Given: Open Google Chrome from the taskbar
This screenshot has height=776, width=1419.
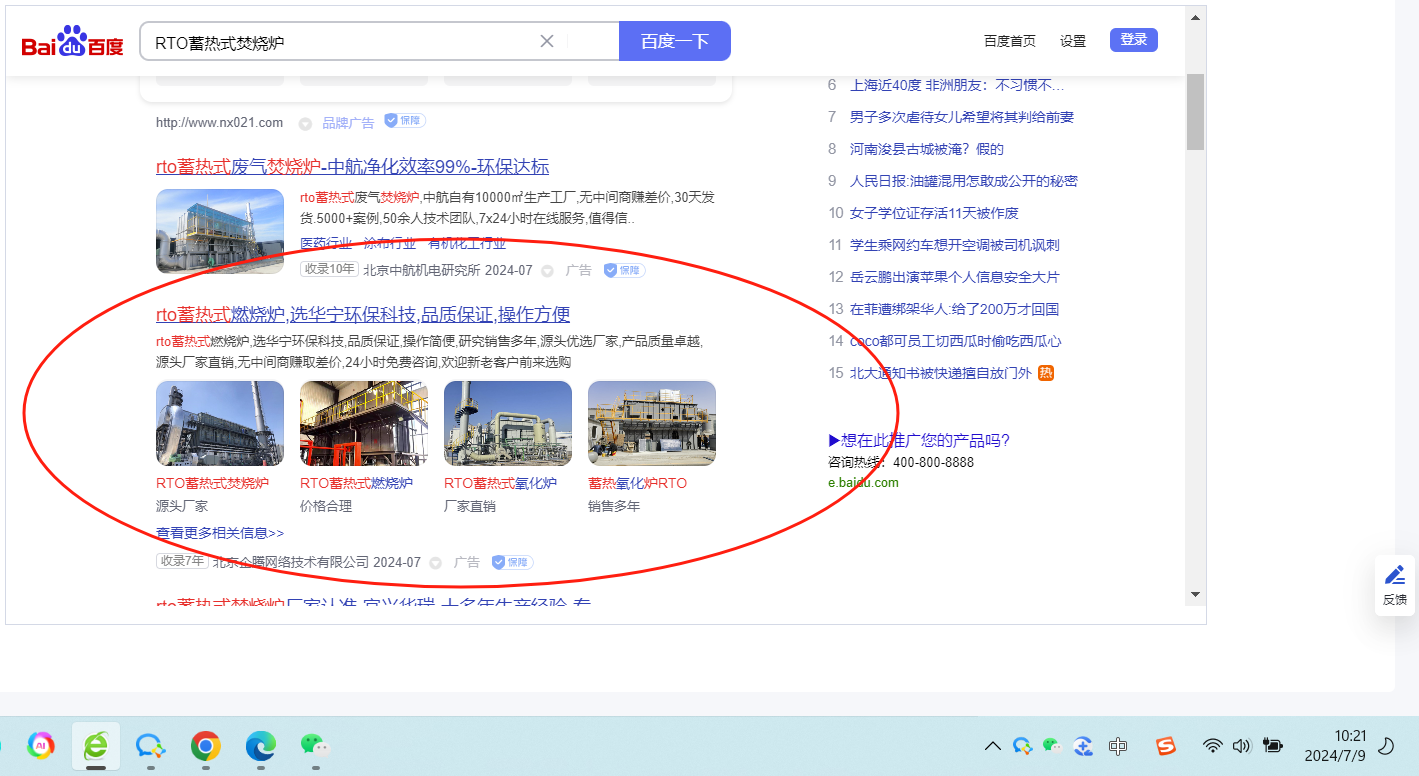Looking at the screenshot, I should 206,745.
